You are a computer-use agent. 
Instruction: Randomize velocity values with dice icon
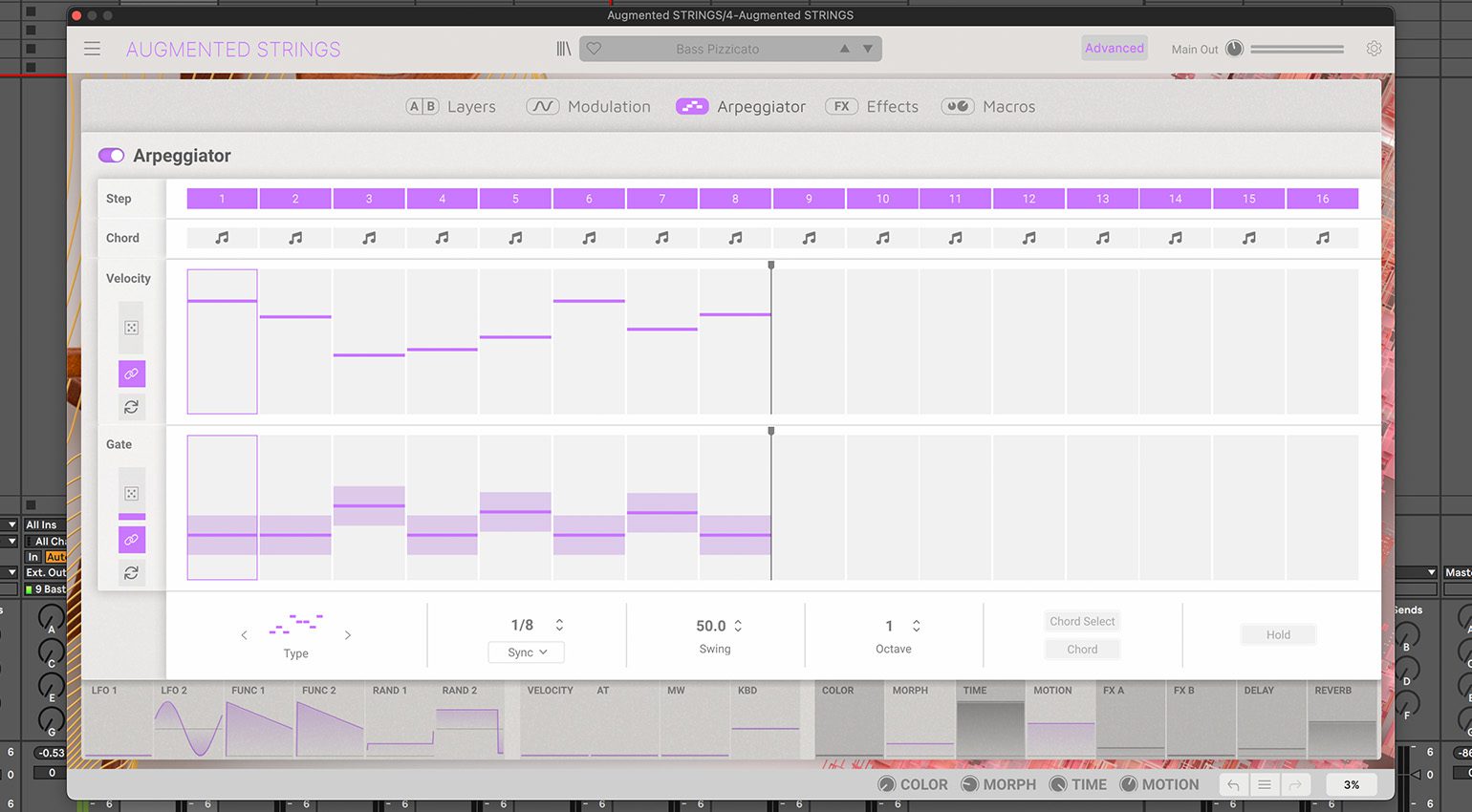132,328
